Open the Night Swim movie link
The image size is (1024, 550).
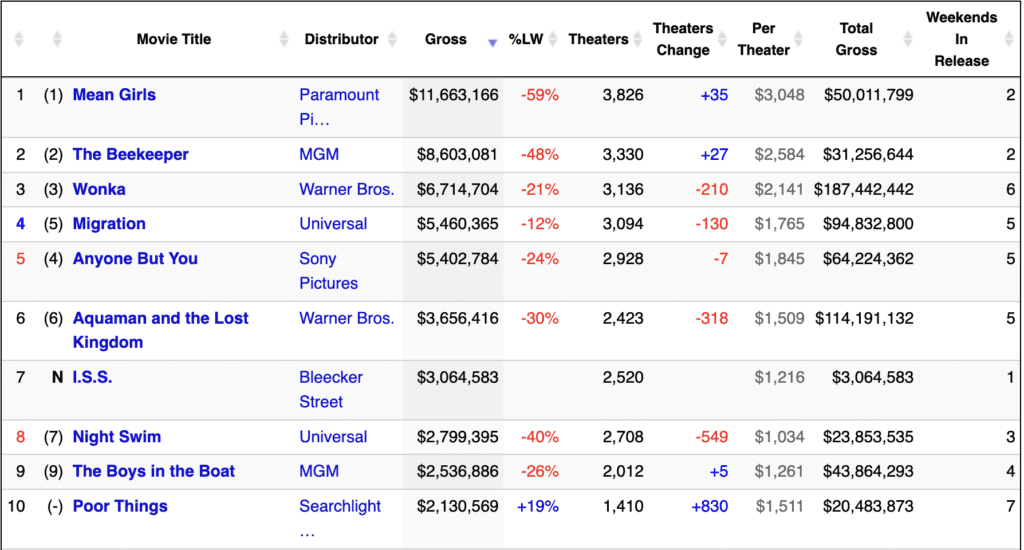117,437
